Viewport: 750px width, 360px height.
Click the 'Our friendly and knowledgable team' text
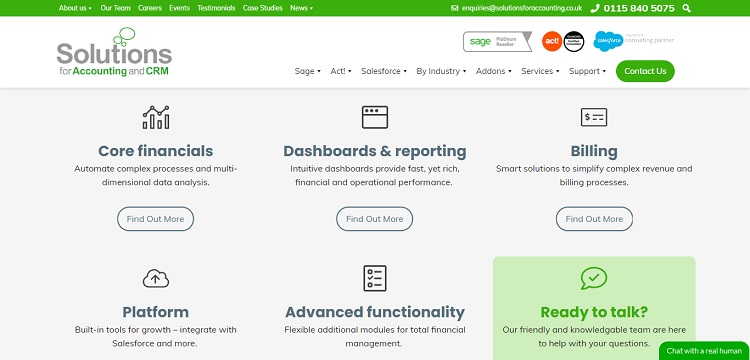pyautogui.click(x=594, y=337)
